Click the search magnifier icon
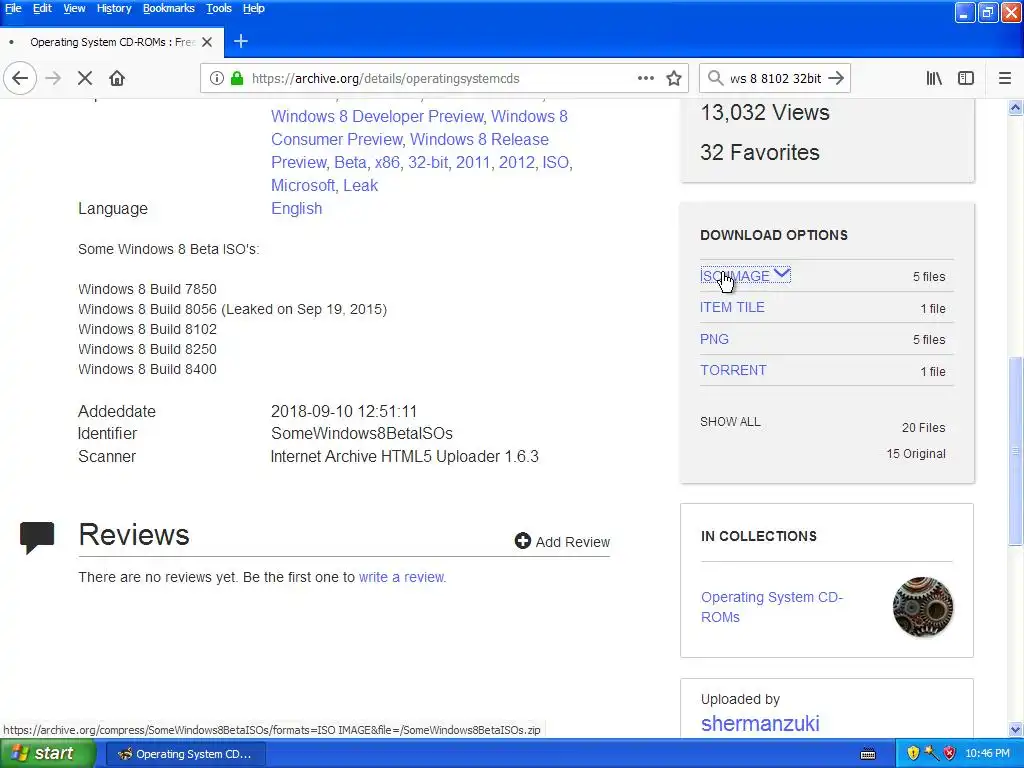Image resolution: width=1024 pixels, height=768 pixels. (715, 78)
